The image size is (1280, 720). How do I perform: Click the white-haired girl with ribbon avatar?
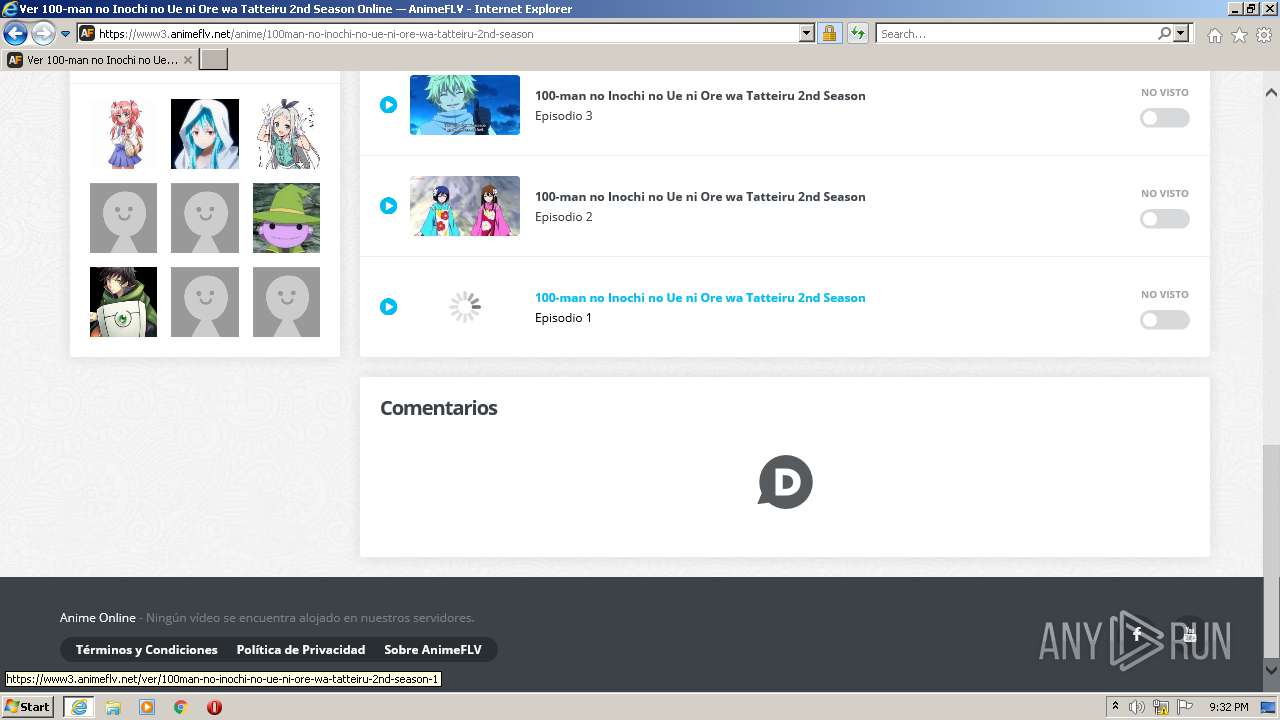coord(286,134)
